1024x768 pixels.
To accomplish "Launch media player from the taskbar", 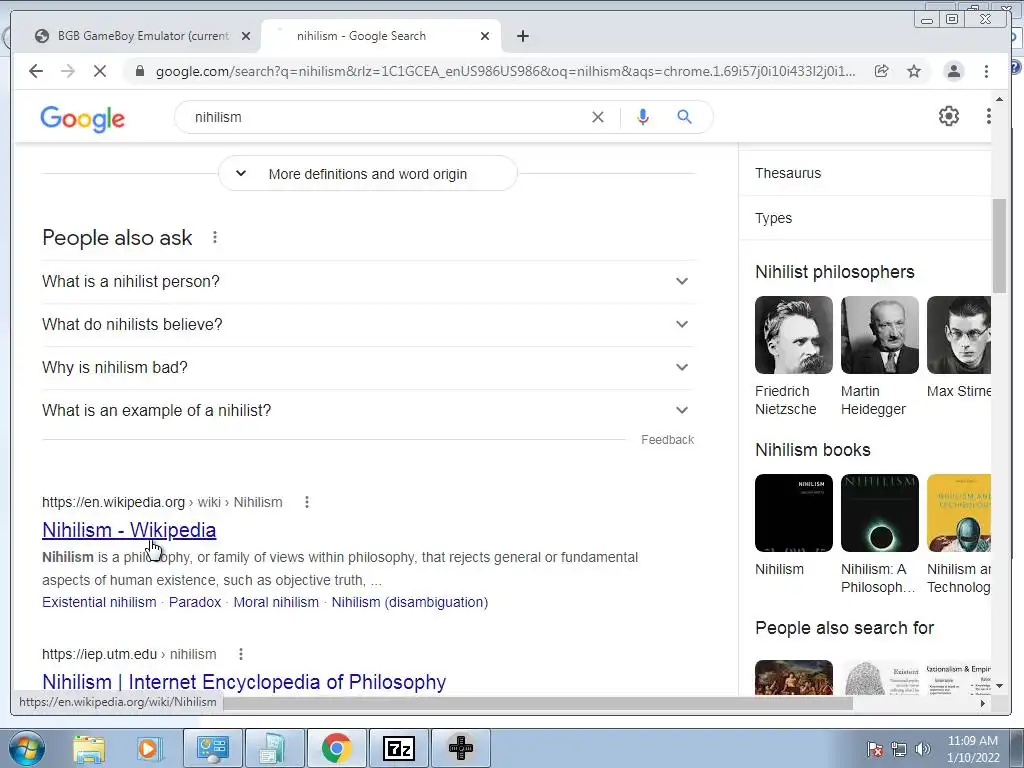I will coord(148,748).
